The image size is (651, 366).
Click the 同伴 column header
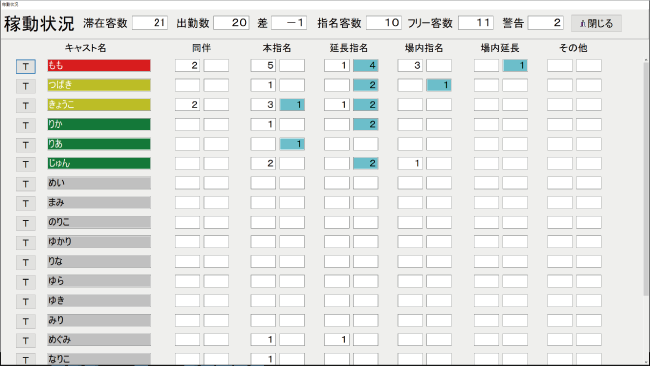click(202, 48)
